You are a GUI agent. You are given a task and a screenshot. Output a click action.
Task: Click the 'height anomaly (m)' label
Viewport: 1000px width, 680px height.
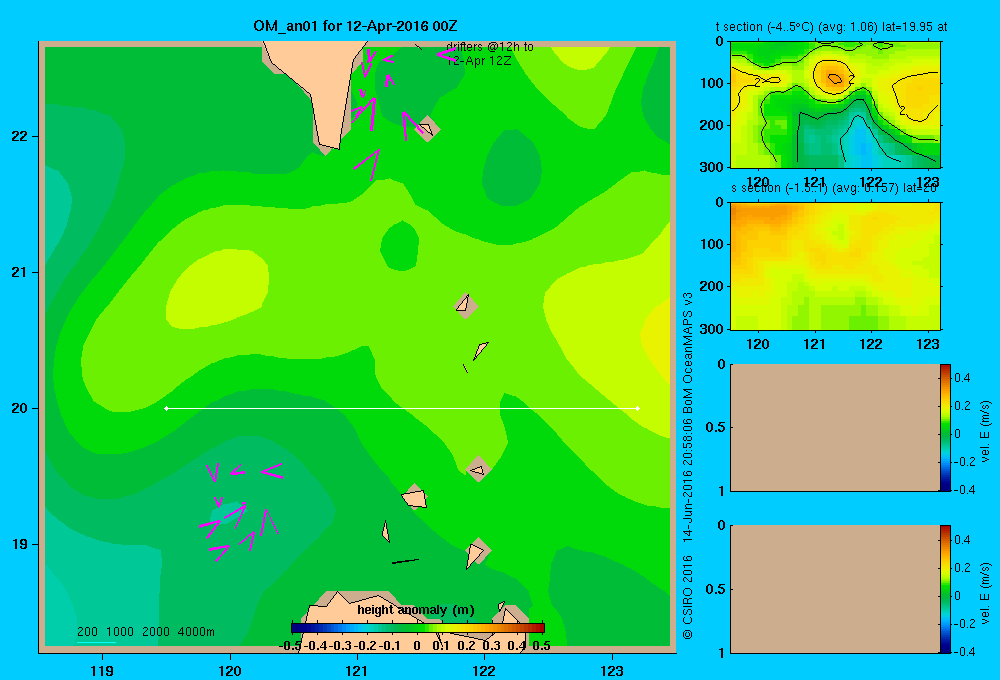click(x=416, y=610)
